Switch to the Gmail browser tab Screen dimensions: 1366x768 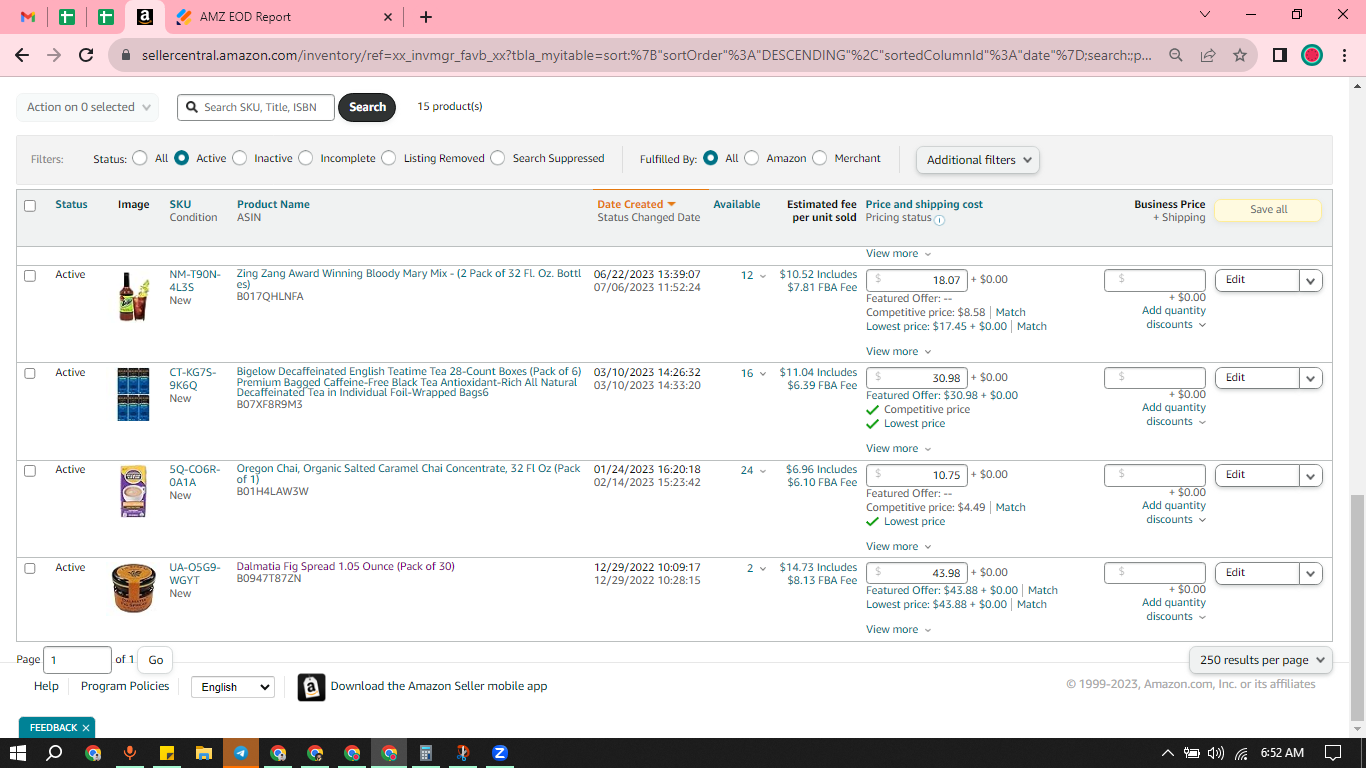point(28,17)
